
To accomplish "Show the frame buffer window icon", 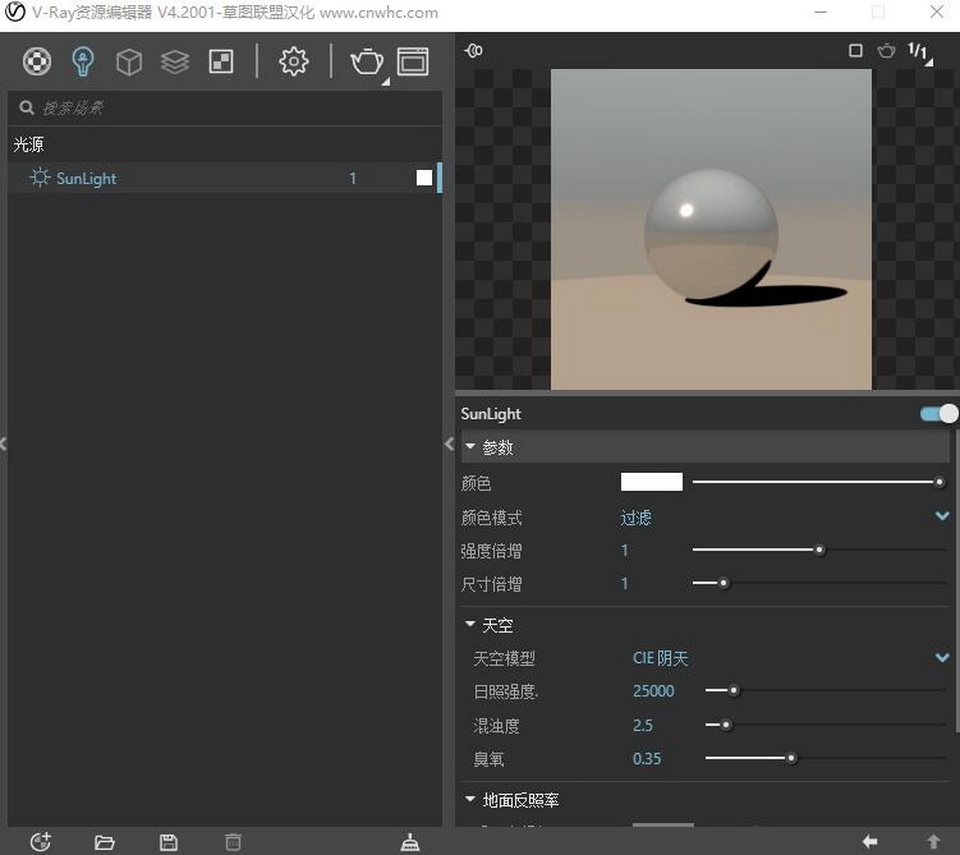I will (412, 62).
